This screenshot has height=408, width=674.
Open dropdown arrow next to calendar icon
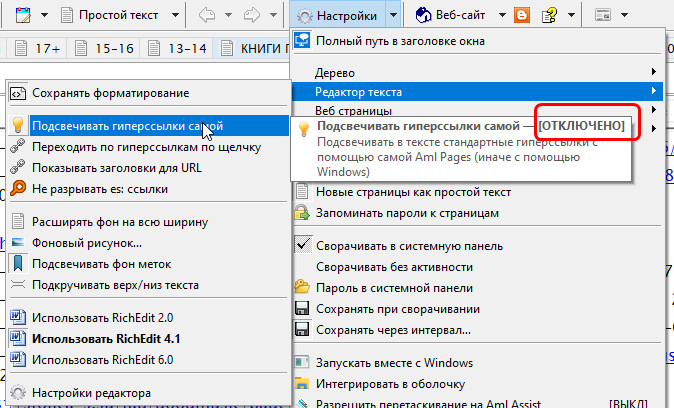pos(44,15)
